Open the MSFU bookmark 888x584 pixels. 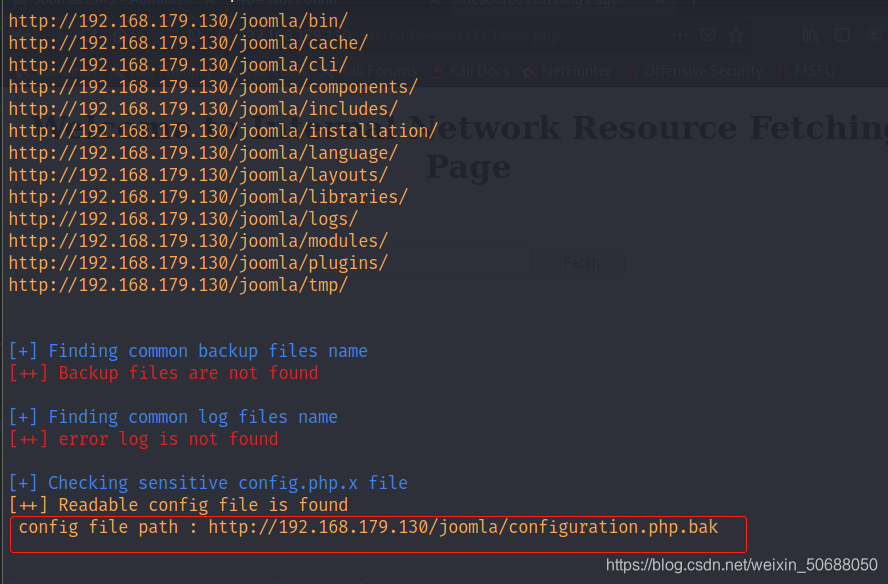[x=808, y=71]
